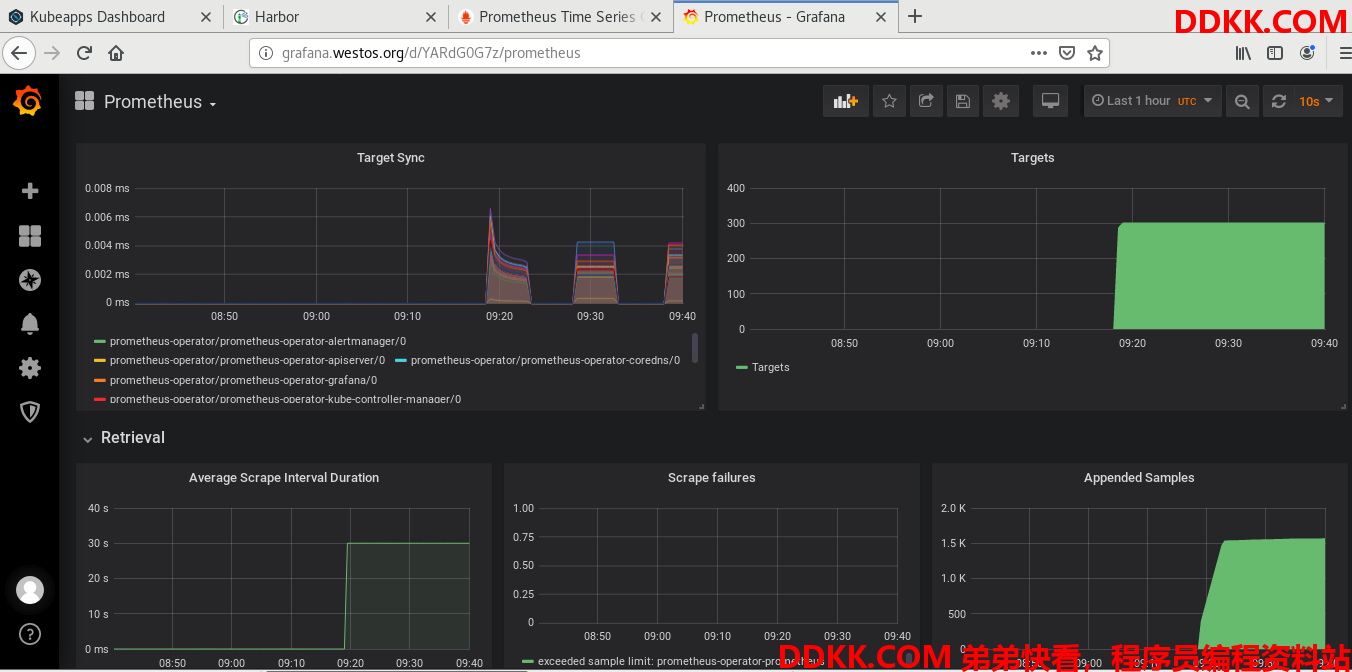Image resolution: width=1352 pixels, height=672 pixels.
Task: Open the Alerting bell icon
Action: point(30,324)
